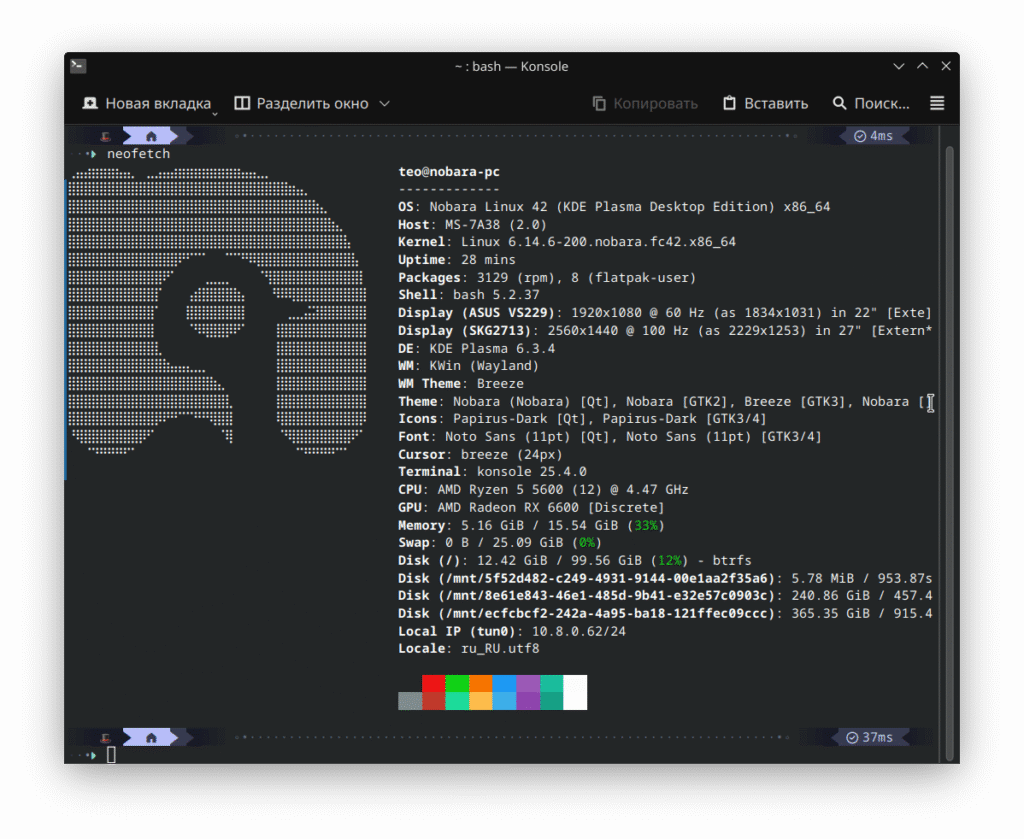The width and height of the screenshot is (1024, 839).
Task: Click the blue color block
Action: 504,684
